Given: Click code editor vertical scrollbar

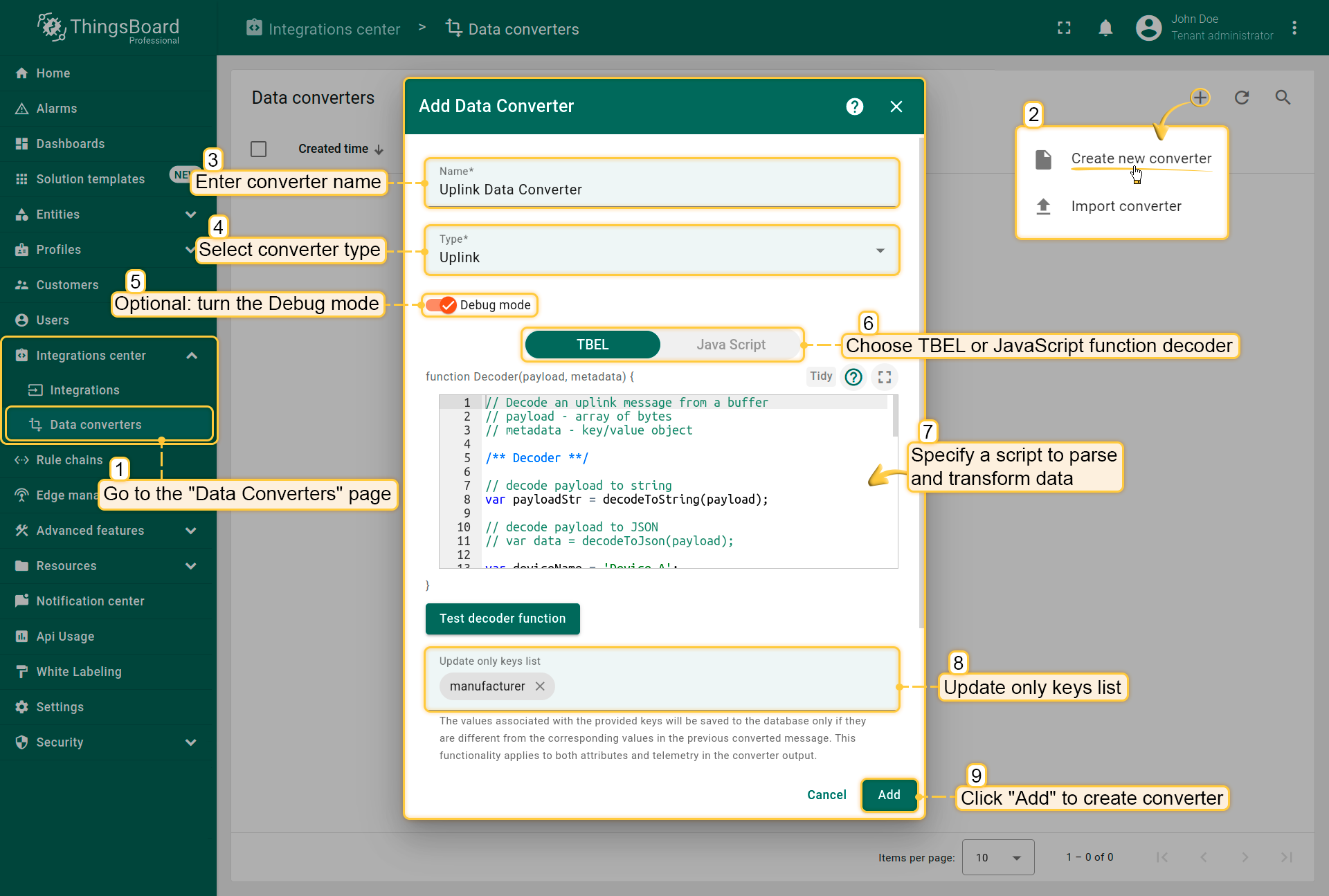Looking at the screenshot, I should click(895, 417).
